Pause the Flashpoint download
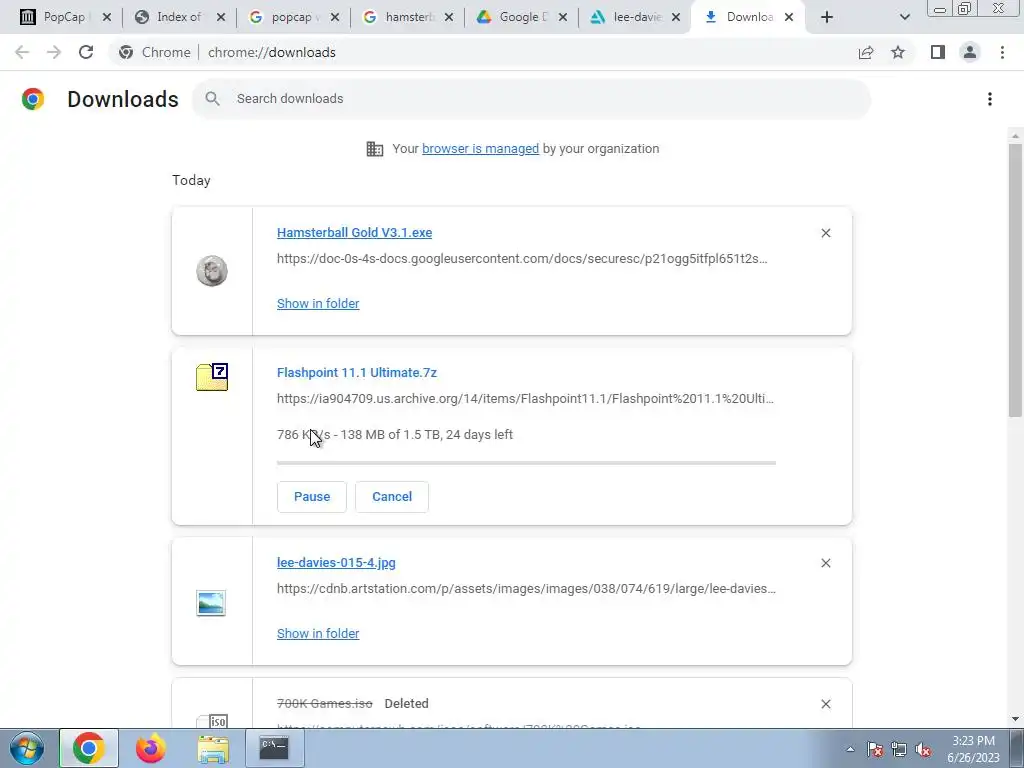Image resolution: width=1024 pixels, height=768 pixels. 312,497
